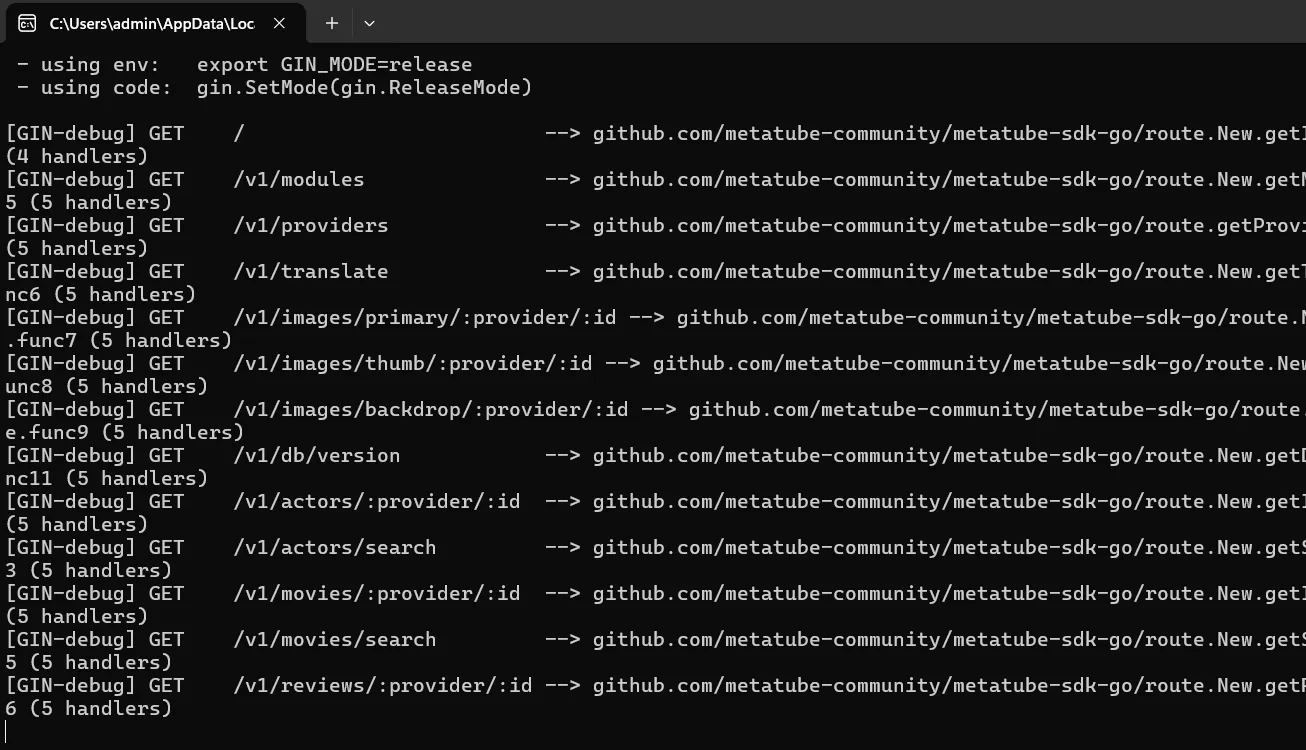The image size is (1306, 750).
Task: Click the /v1/db/version route path
Action: tap(317, 456)
